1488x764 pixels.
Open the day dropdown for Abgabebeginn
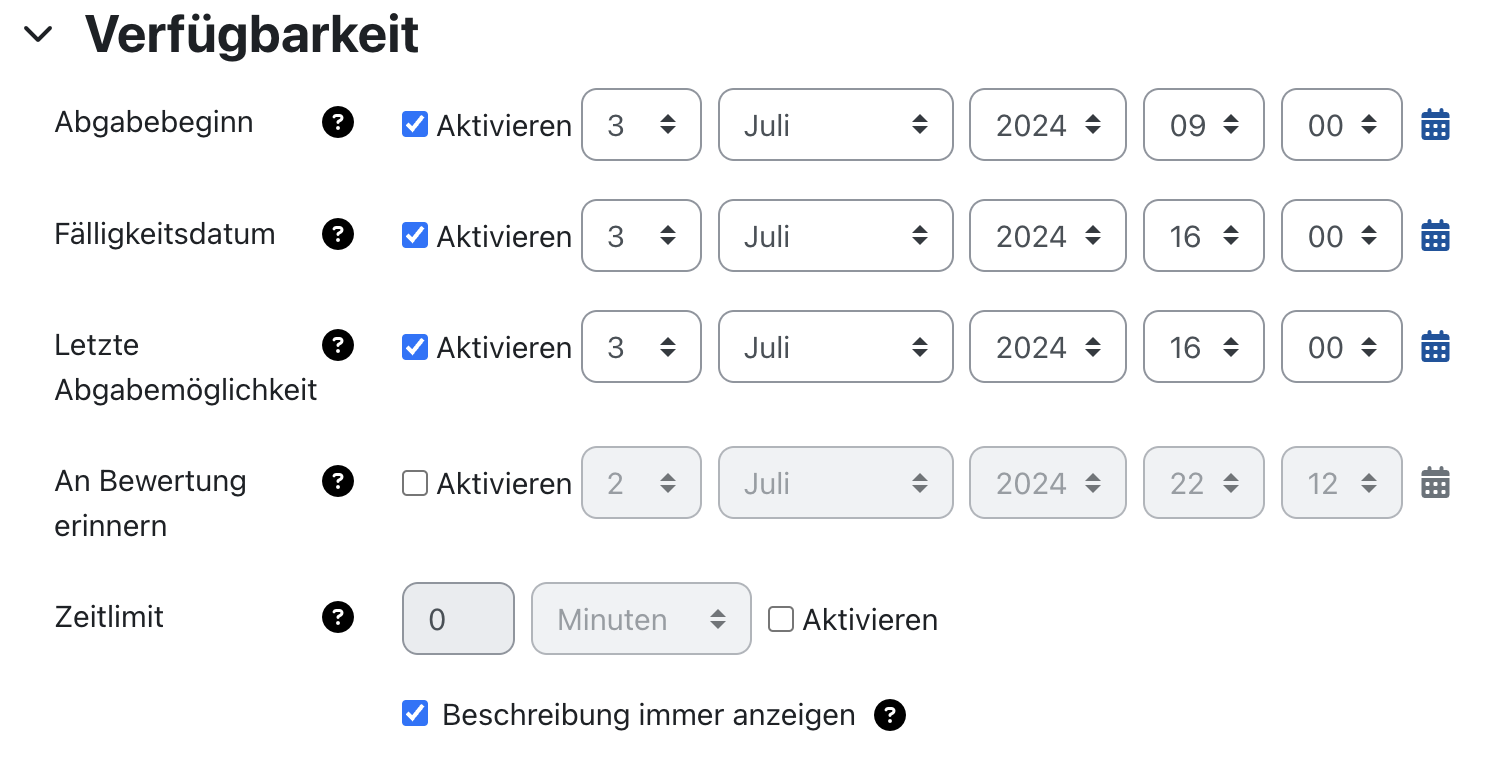tap(641, 124)
